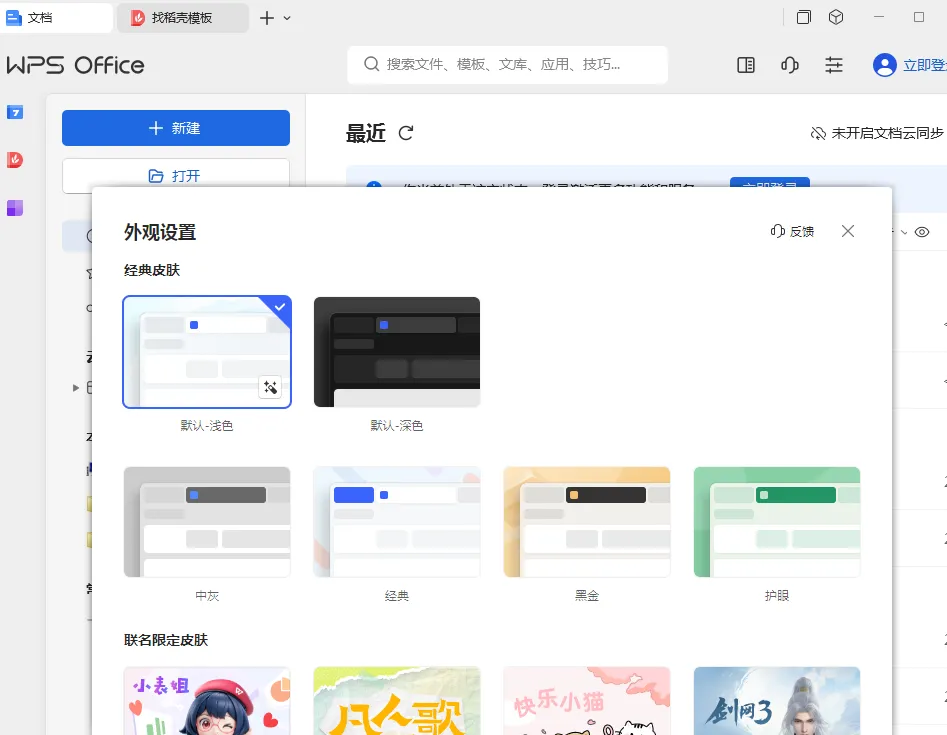Image resolution: width=947 pixels, height=735 pixels.
Task: Switch to the 文档 tab
Action: pyautogui.click(x=55, y=16)
